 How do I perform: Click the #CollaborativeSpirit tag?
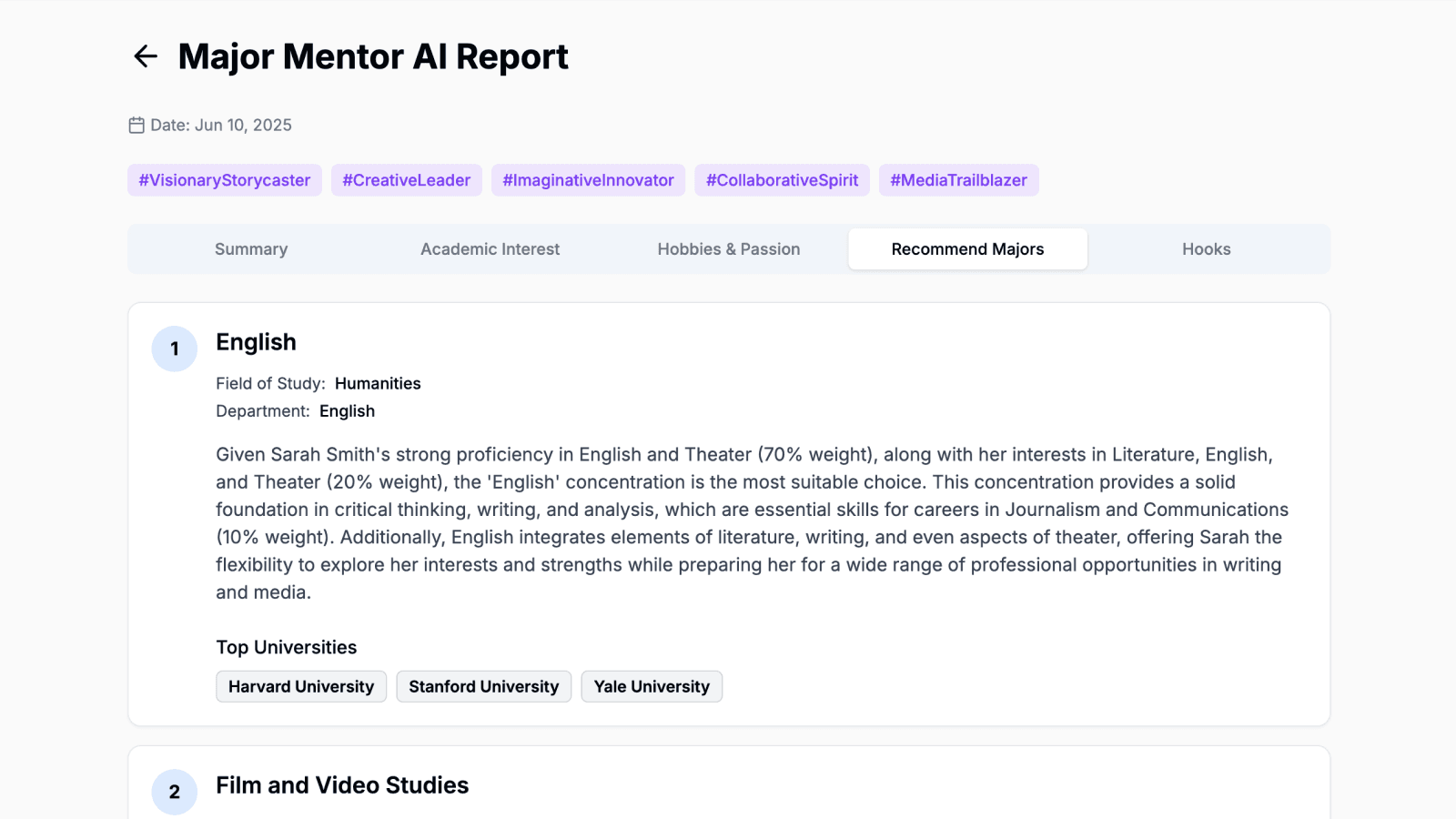coord(782,180)
